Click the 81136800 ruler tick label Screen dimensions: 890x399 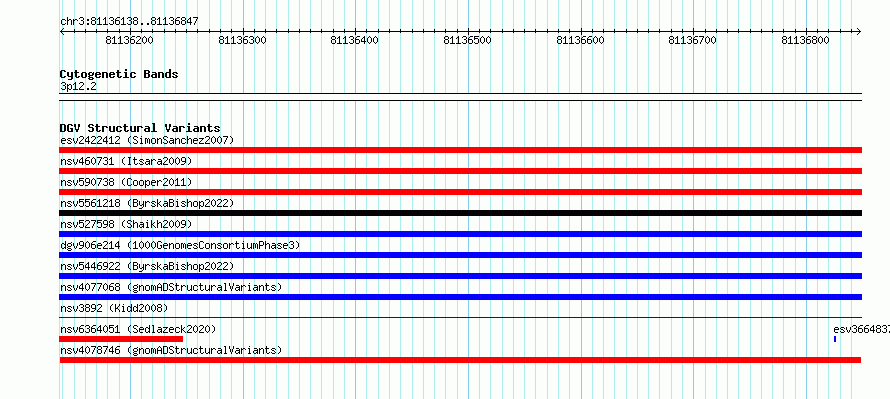click(x=805, y=40)
